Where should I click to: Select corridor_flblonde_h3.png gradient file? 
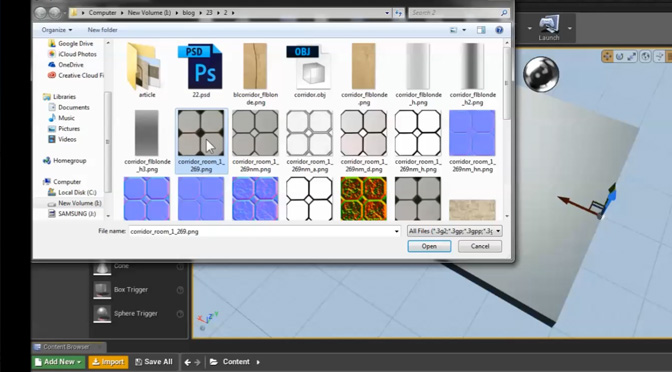pyautogui.click(x=147, y=133)
